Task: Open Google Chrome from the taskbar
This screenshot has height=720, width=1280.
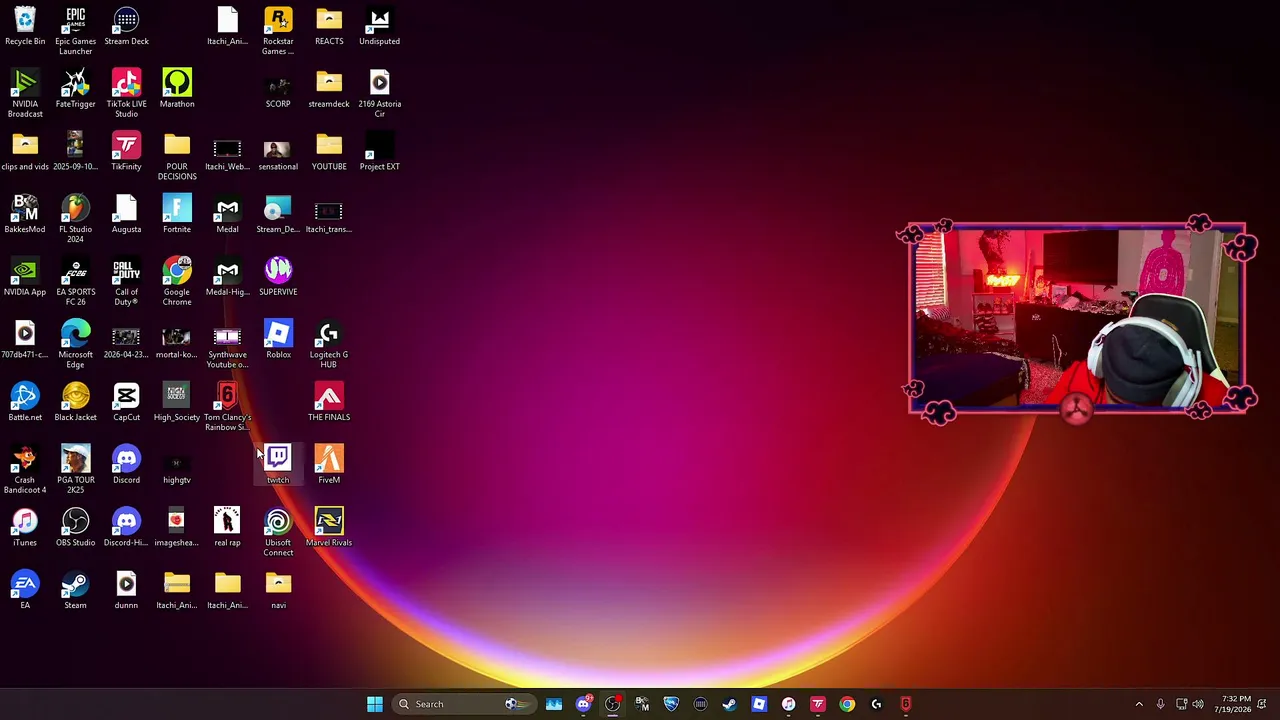Action: point(847,704)
